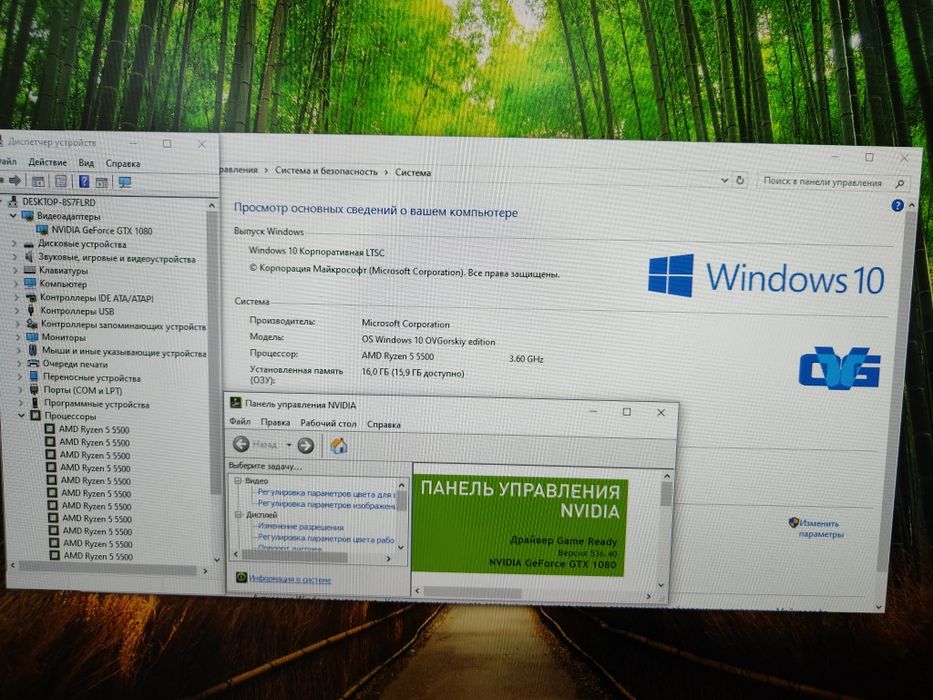Viewport: 933px width, 700px height.
Task: Select the Microsoft Corporation manufacturer value
Action: [405, 324]
